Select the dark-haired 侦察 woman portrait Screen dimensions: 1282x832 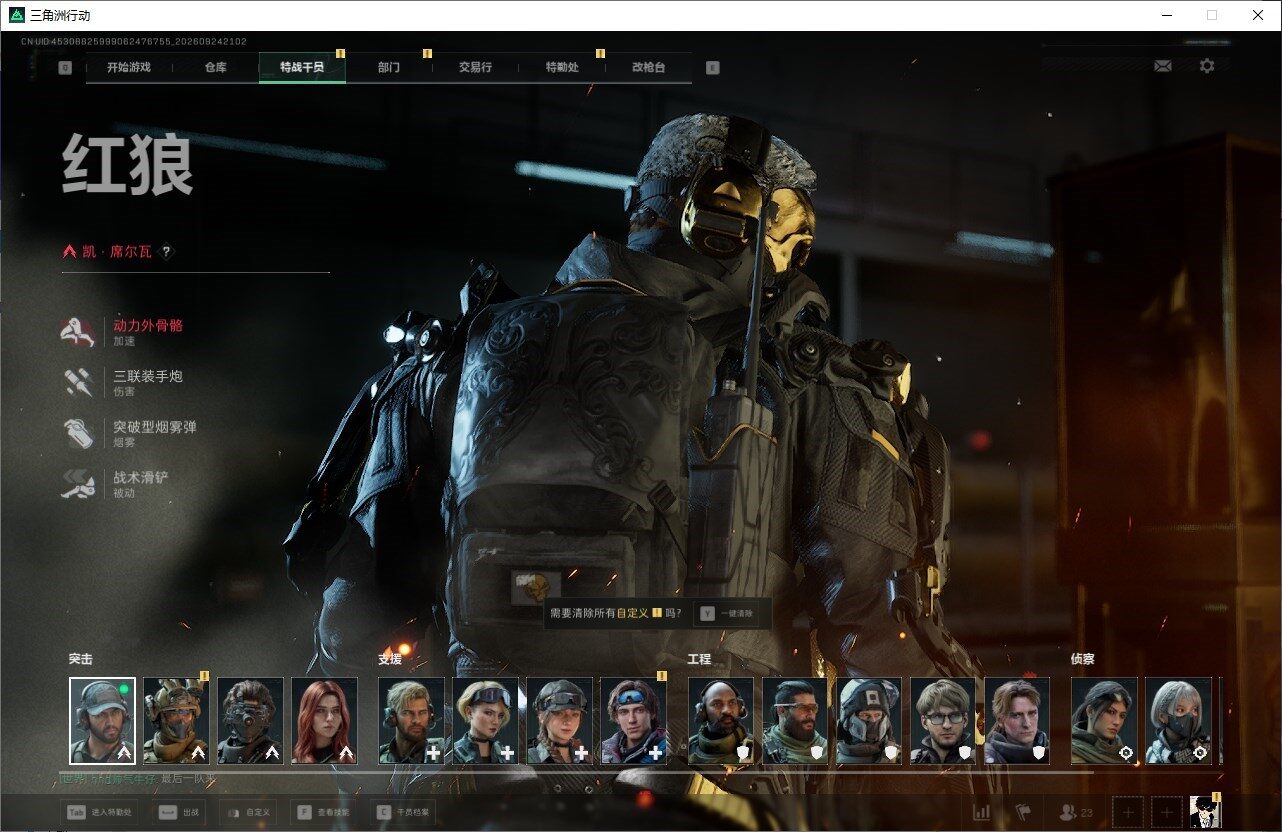coord(1104,721)
